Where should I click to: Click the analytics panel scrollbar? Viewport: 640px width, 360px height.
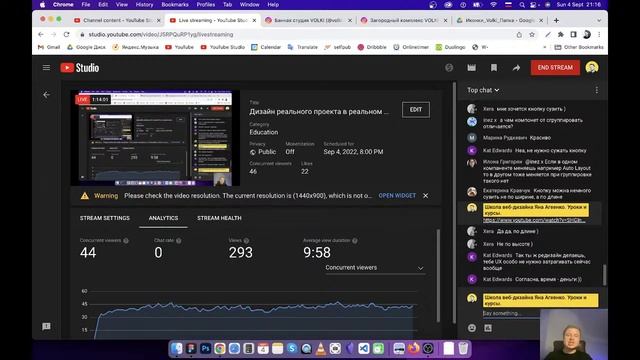coord(439,276)
